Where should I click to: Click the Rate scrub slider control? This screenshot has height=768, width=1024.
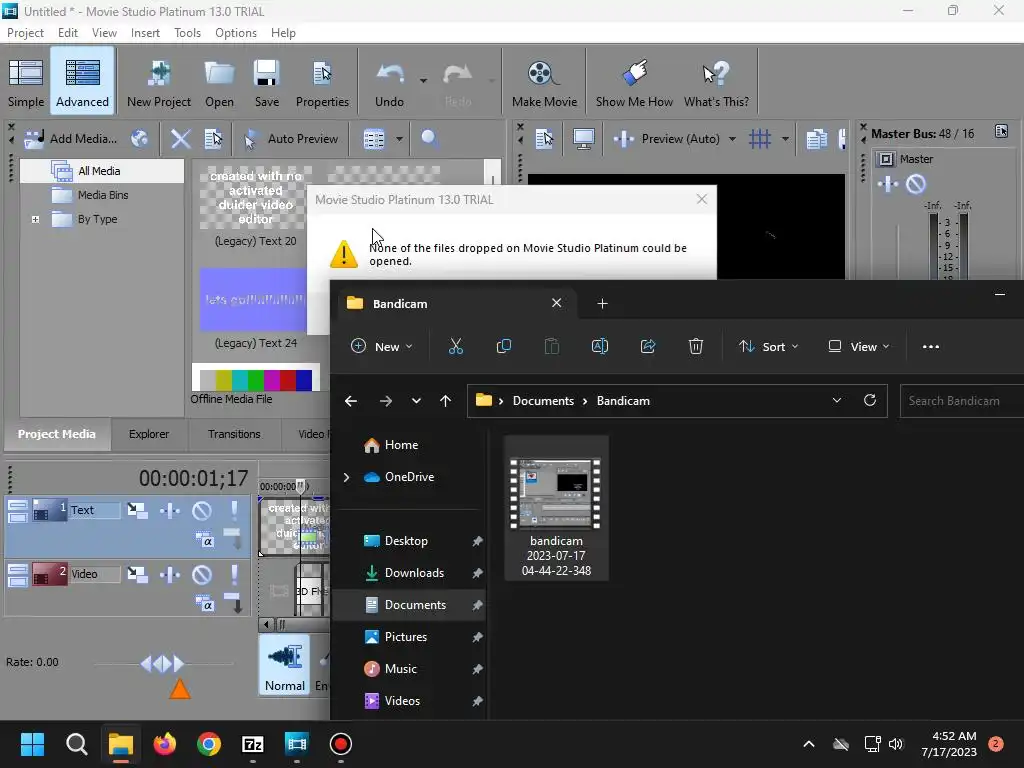pos(162,664)
